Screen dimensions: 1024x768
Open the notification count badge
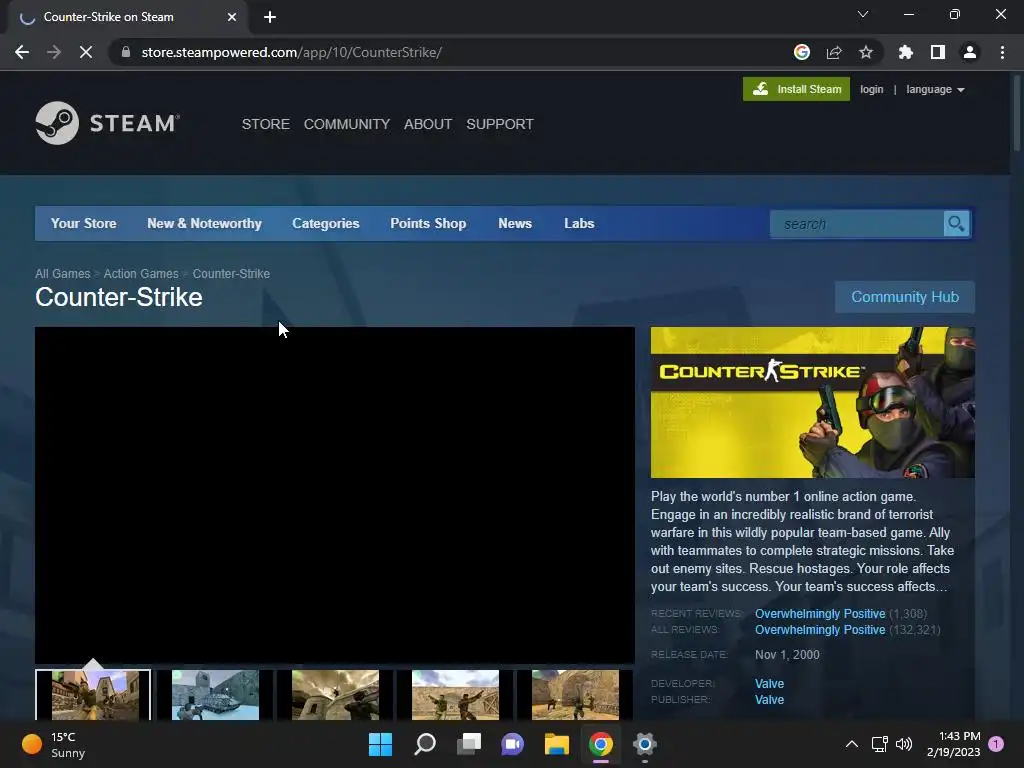click(996, 744)
